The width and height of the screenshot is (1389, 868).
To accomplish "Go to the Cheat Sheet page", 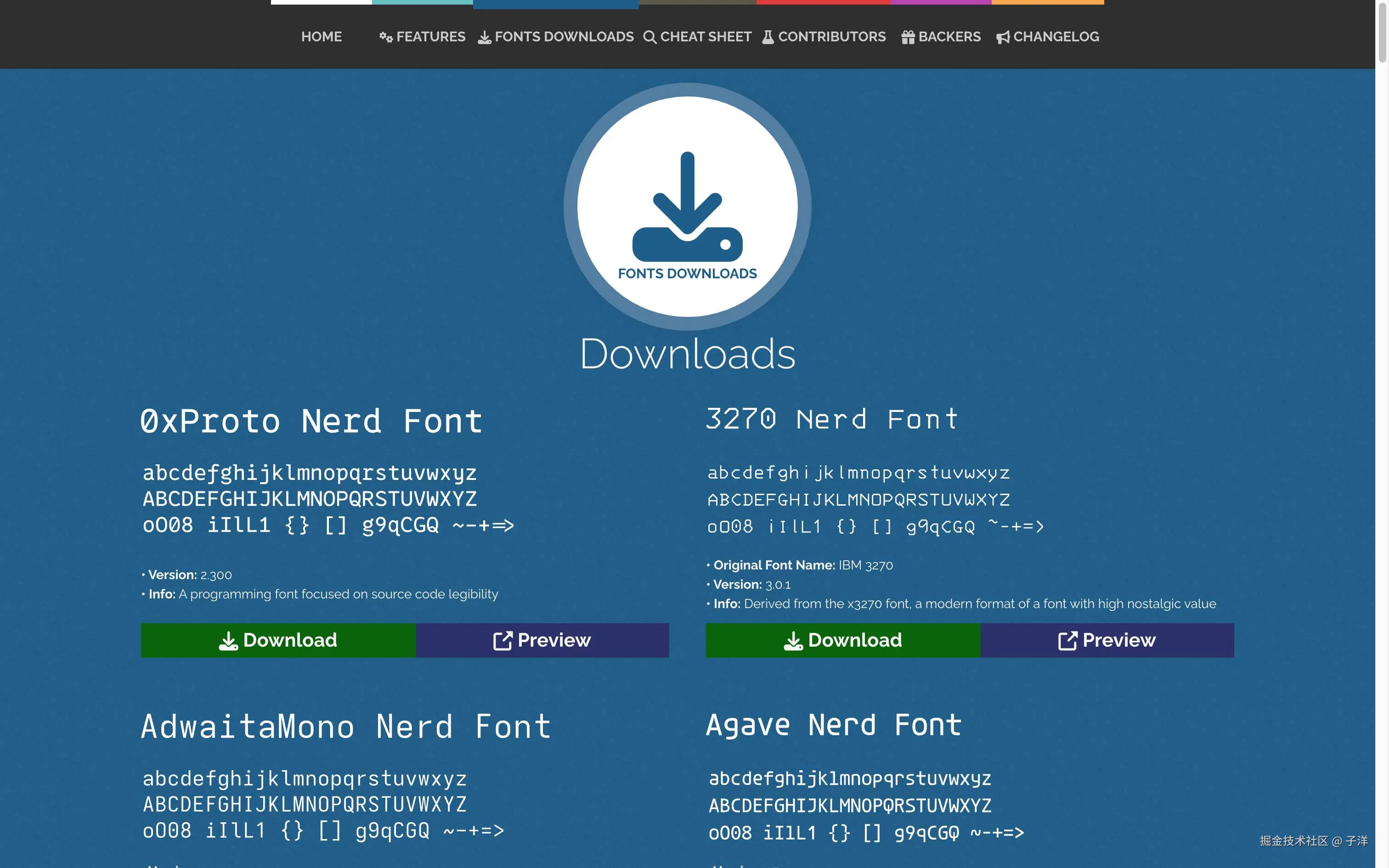I will point(706,37).
